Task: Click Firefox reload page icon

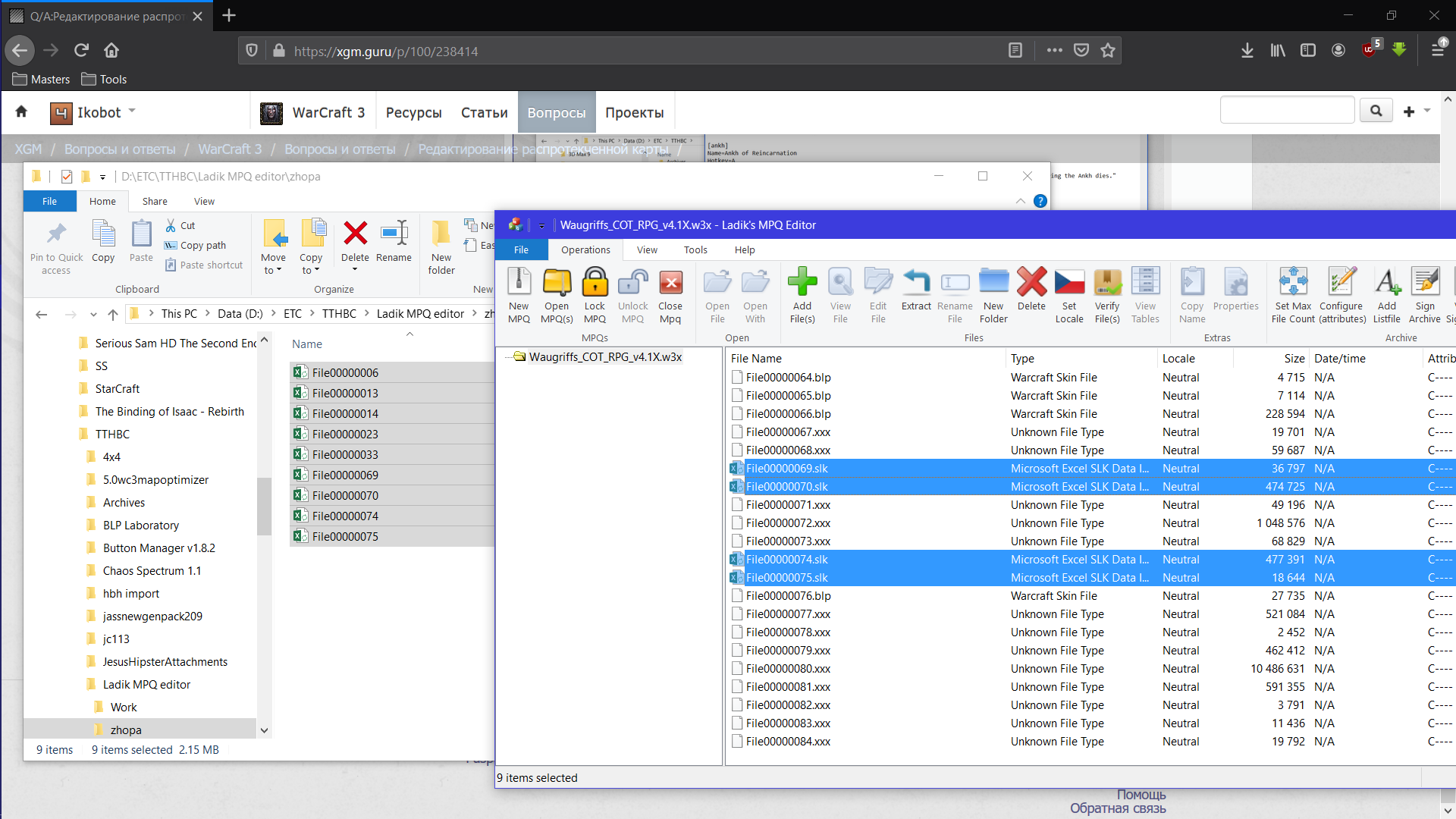Action: click(81, 51)
